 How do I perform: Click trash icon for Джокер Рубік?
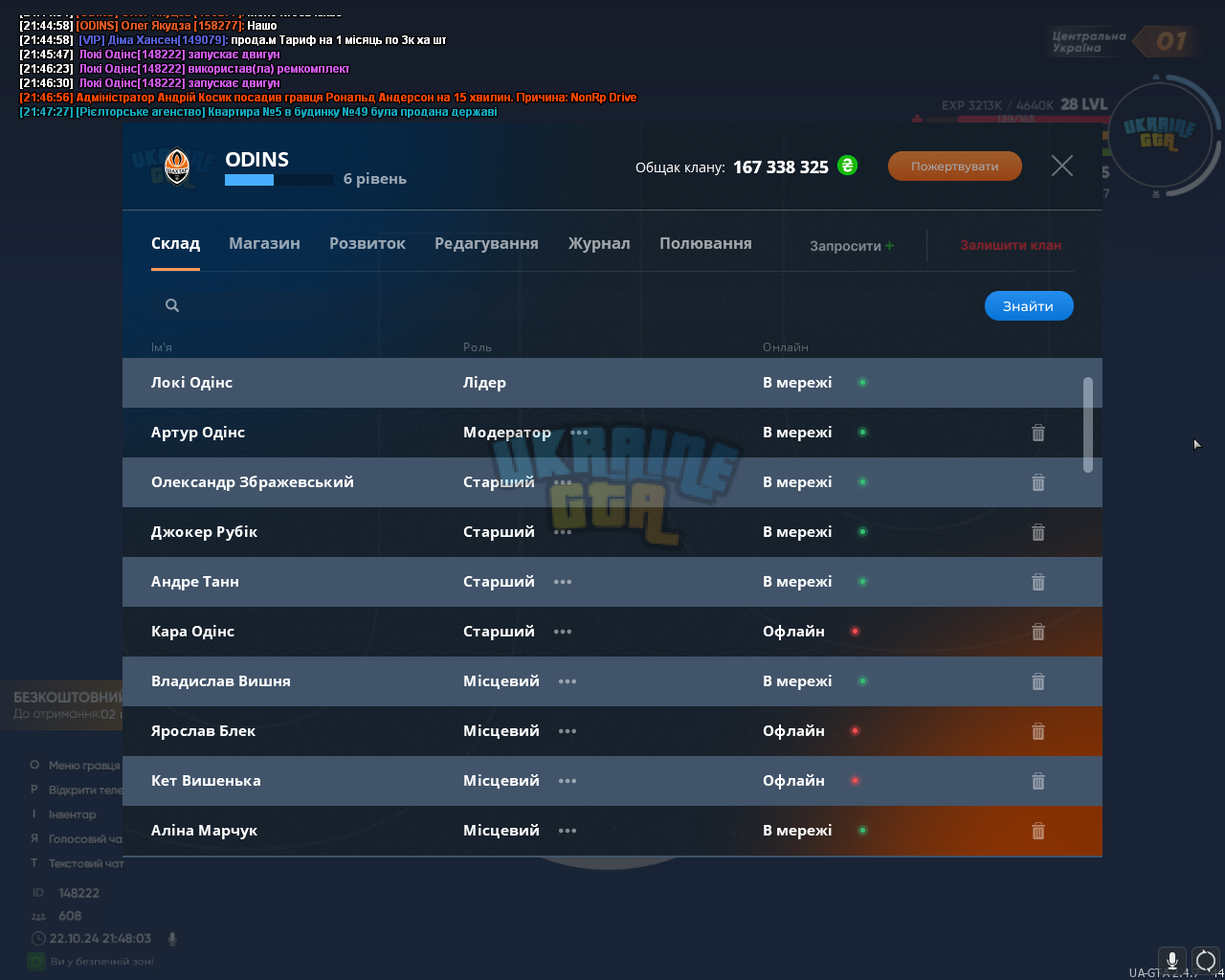click(x=1038, y=532)
